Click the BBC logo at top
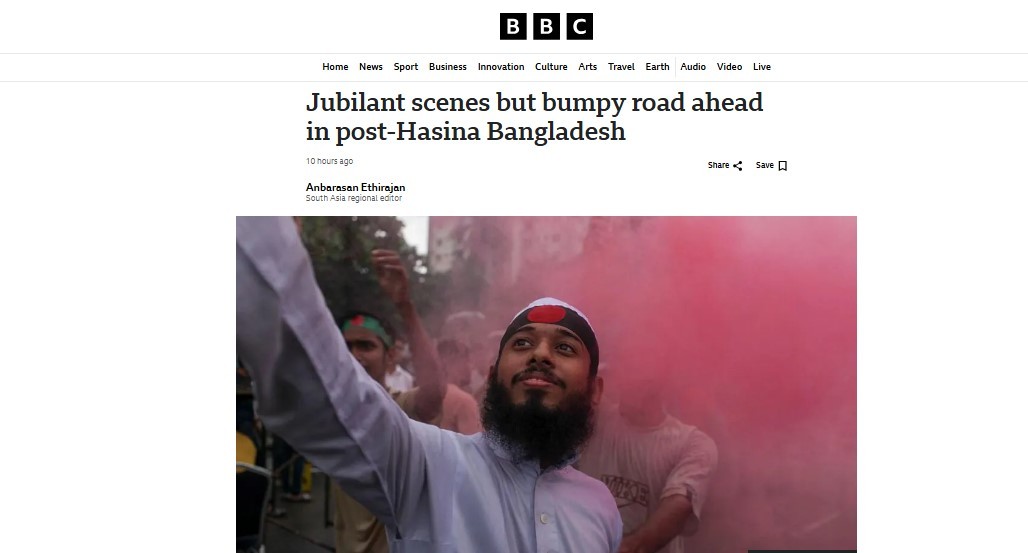Screen dimensions: 1028x553 [x=546, y=26]
